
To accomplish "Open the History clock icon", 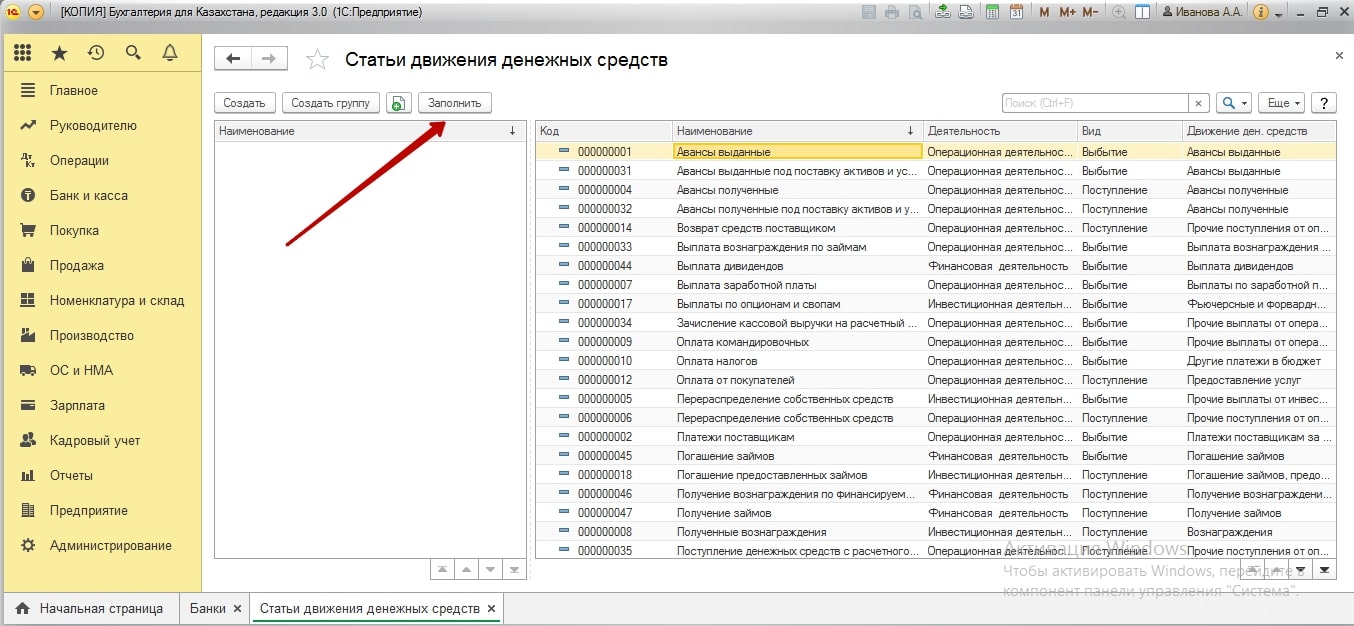I will pos(96,53).
